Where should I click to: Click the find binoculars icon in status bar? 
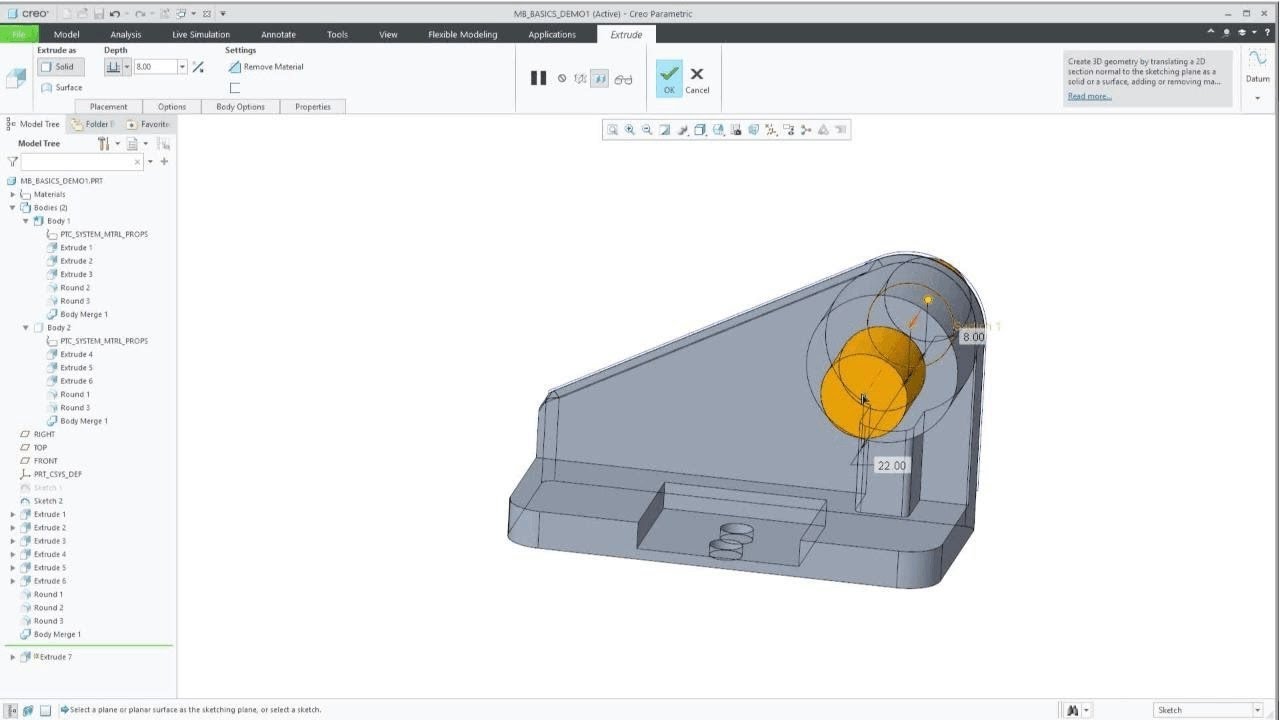point(1073,710)
